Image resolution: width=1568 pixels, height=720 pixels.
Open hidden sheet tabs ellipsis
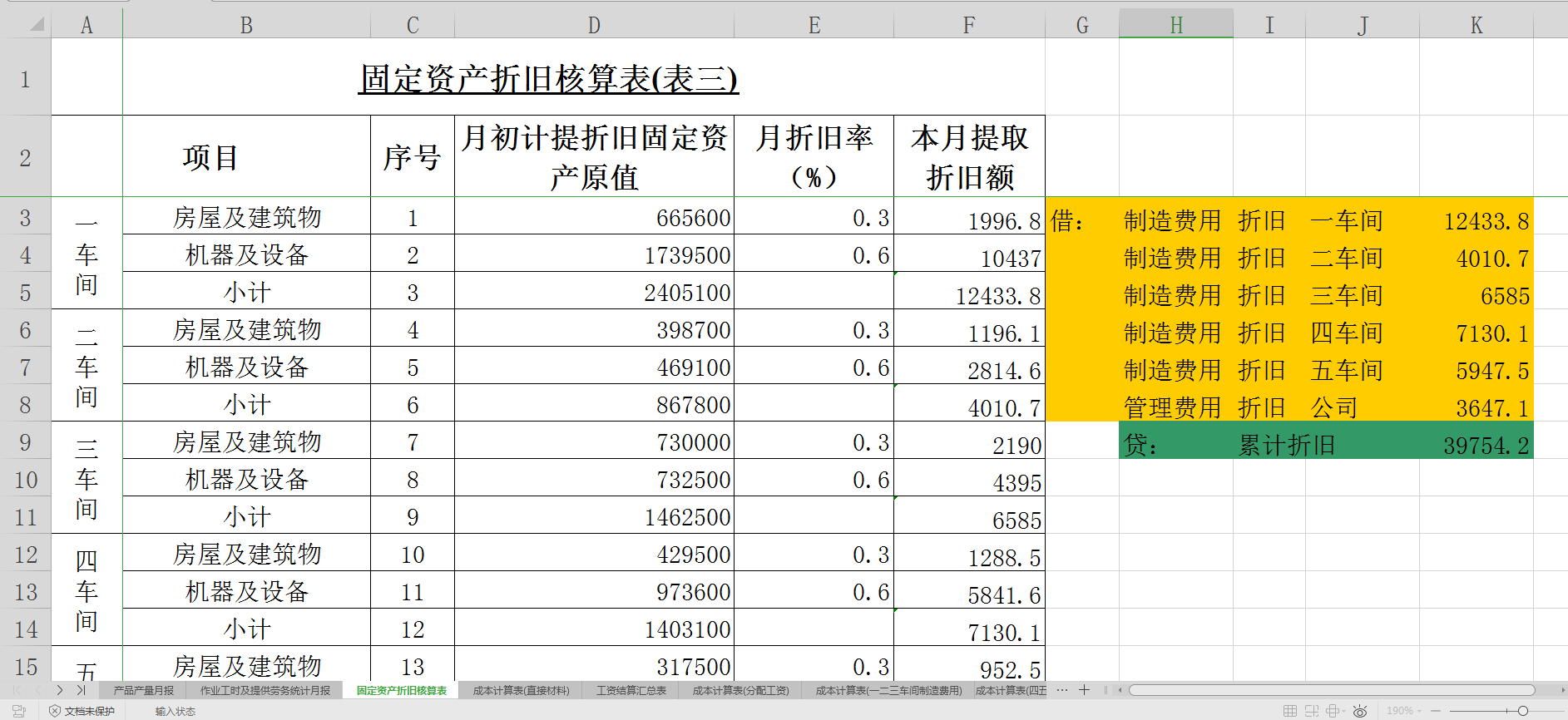1062,690
